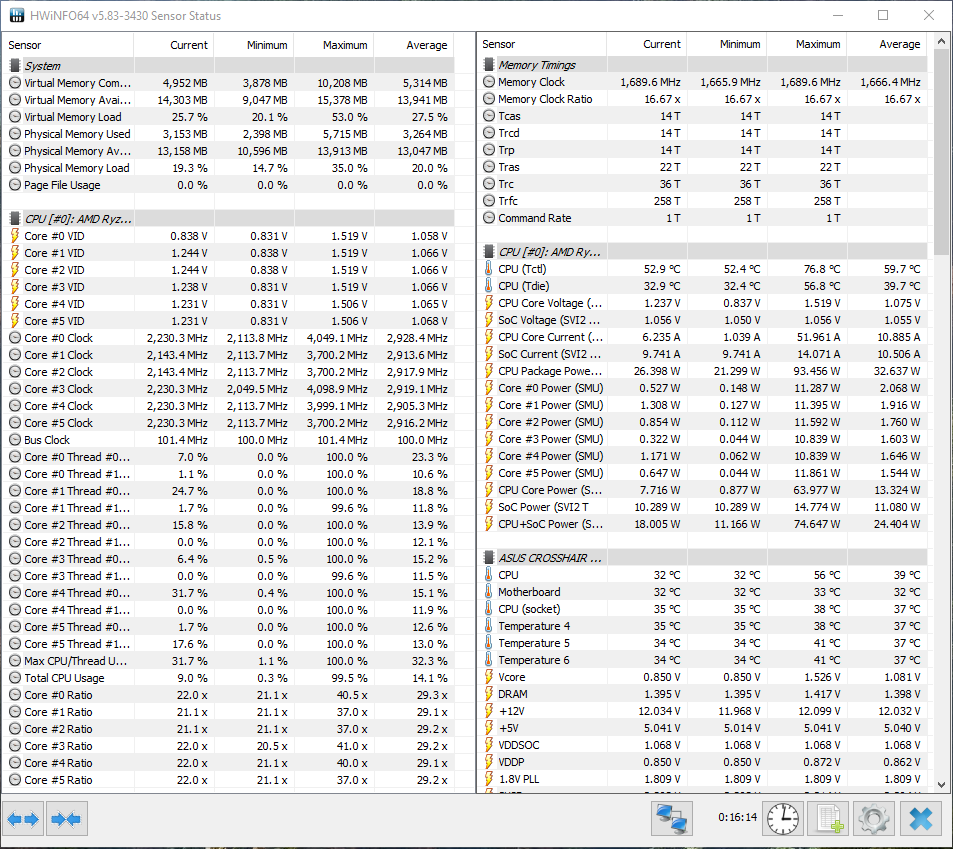Click the Core #0 VID voltage icon
Screen dimensions: 953x849
tap(15, 236)
